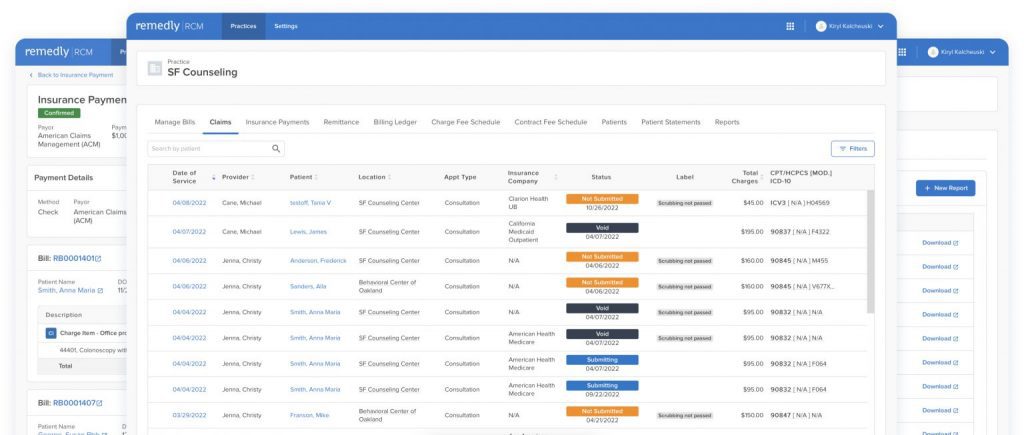Open link icon next to Smith, Anna Maria
Viewport: 1024px width, 435px height.
tap(101, 290)
